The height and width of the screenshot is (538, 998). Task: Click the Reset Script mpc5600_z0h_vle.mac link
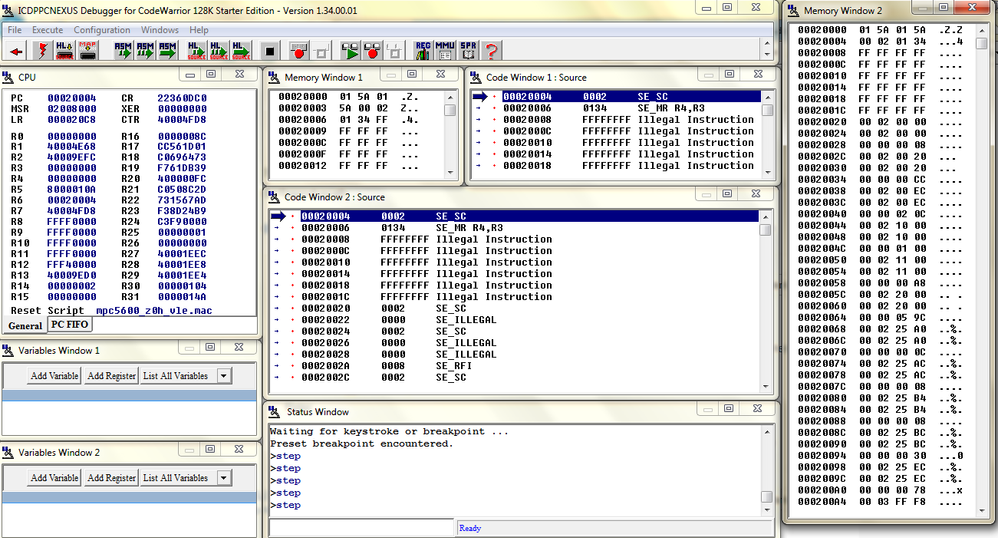(154, 311)
